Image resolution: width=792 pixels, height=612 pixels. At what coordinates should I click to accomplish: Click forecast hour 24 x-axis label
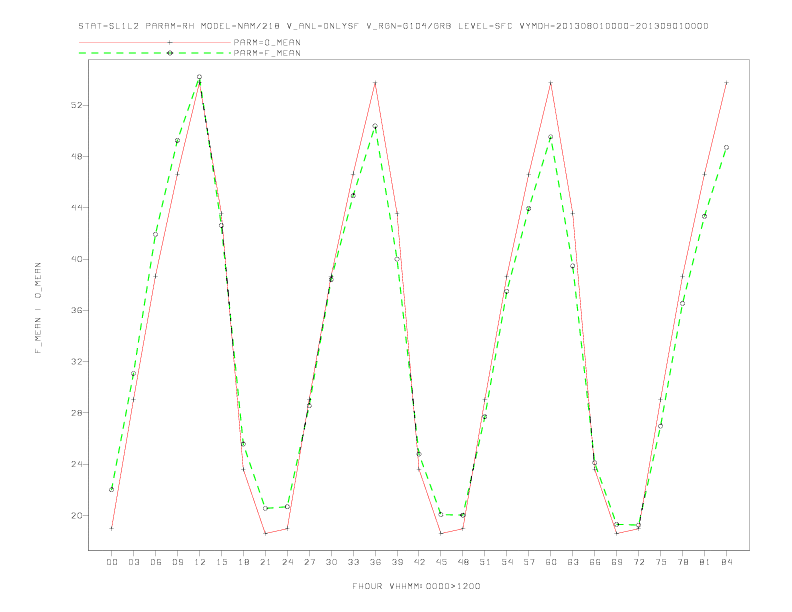tap(287, 562)
